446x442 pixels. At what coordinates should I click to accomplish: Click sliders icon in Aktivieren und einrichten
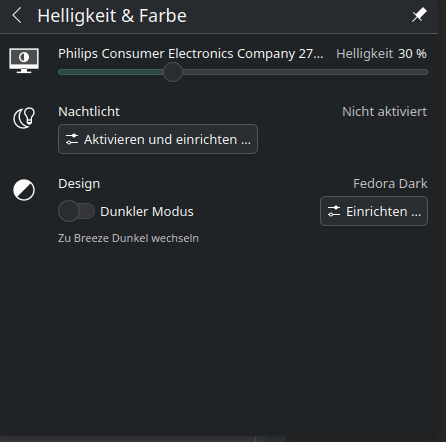(x=72, y=139)
